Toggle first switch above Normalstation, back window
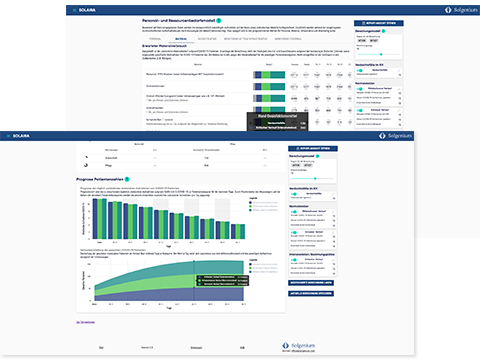Viewport: 480px width, 360px height. pyautogui.click(x=360, y=71)
